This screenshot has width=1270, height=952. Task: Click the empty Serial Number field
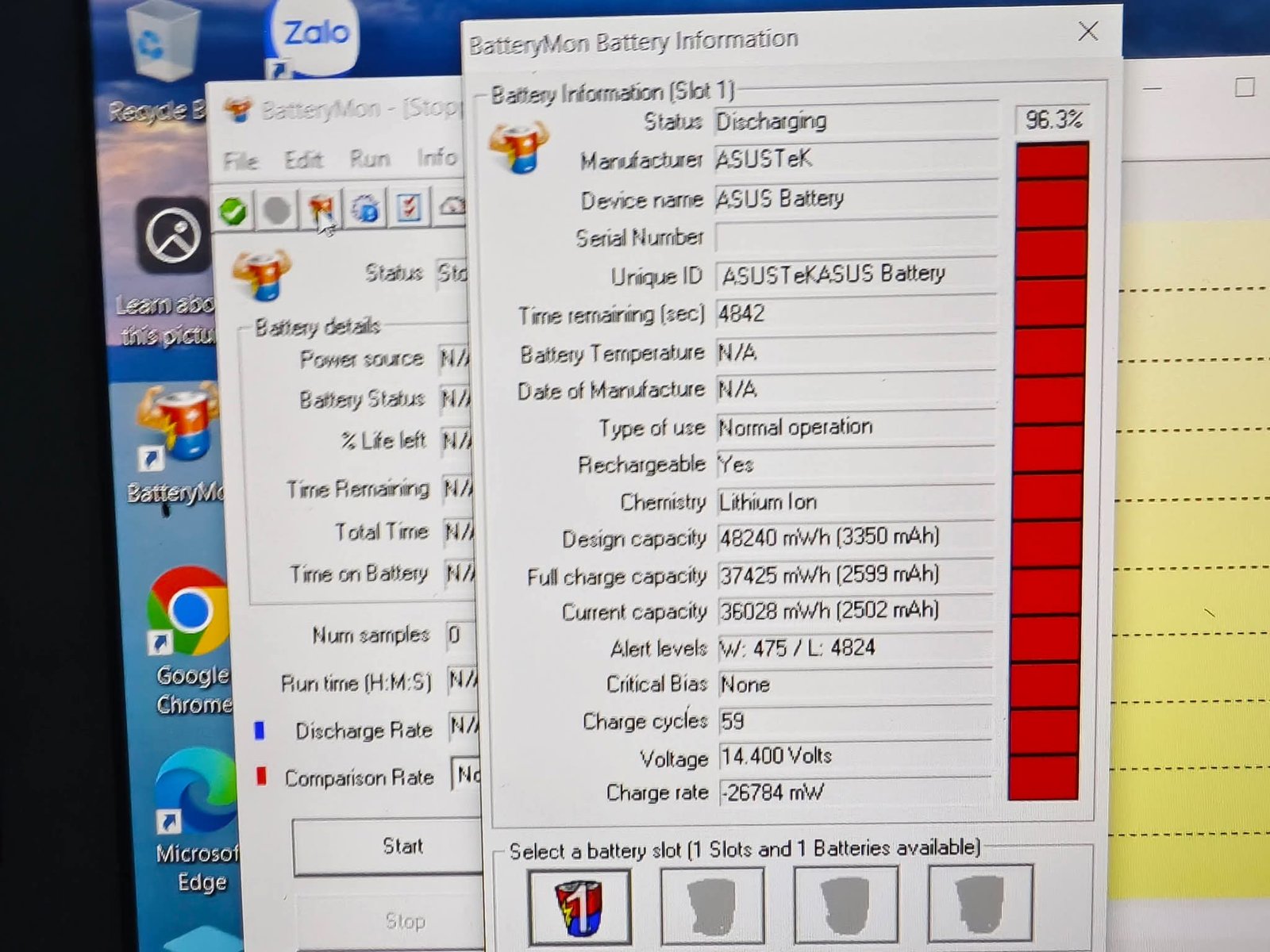pyautogui.click(x=856, y=236)
